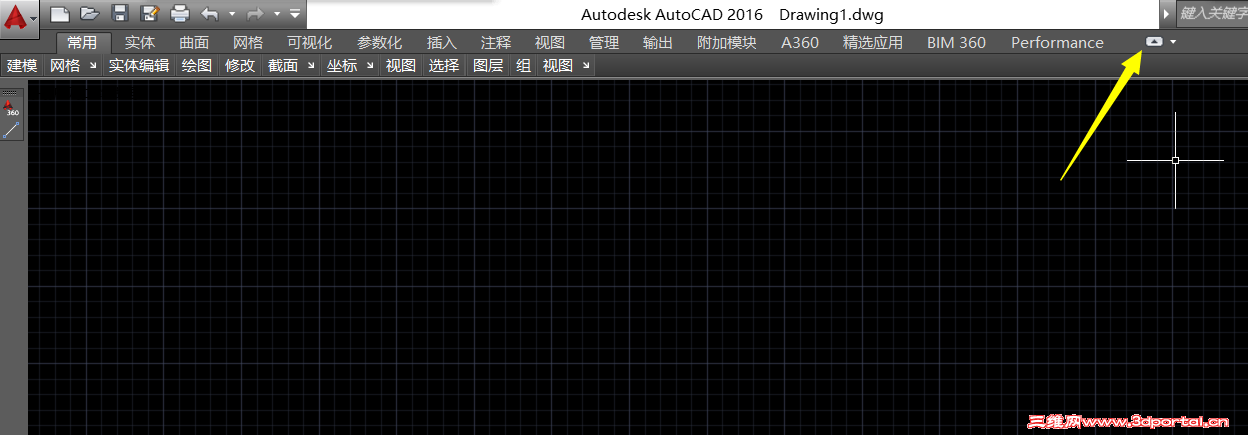Toggle the ribbon minimize button
This screenshot has height=435, width=1248.
tap(1153, 42)
